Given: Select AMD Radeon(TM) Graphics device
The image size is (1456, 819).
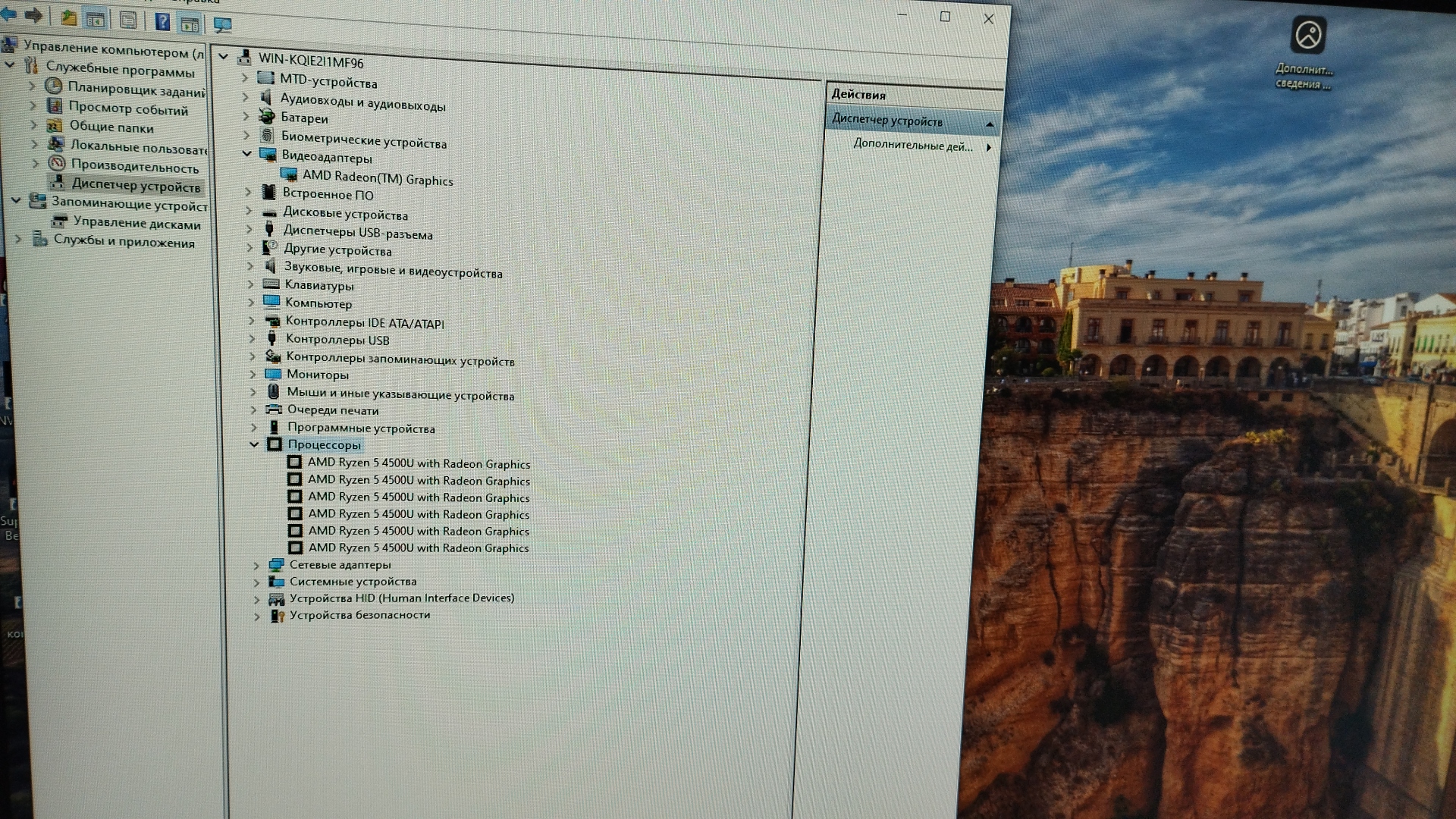Looking at the screenshot, I should click(377, 177).
